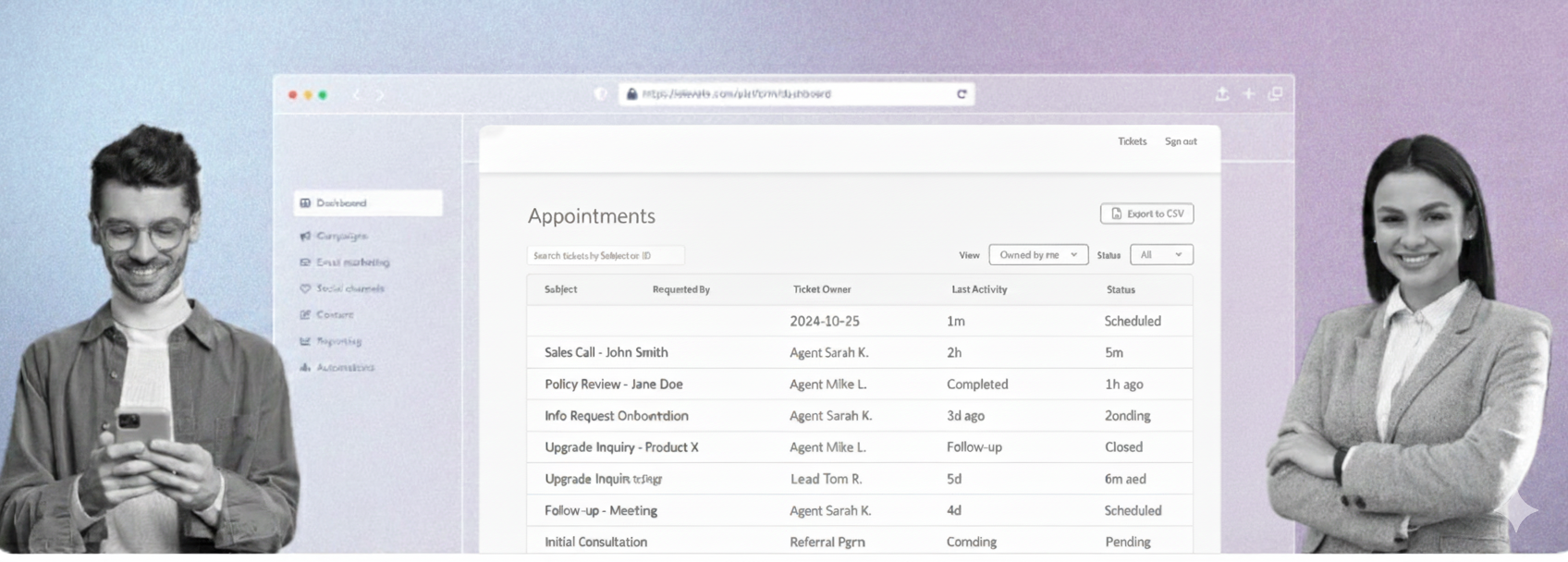Open the Tickets menu item
Screen dimensions: 1568x562
coord(1132,141)
